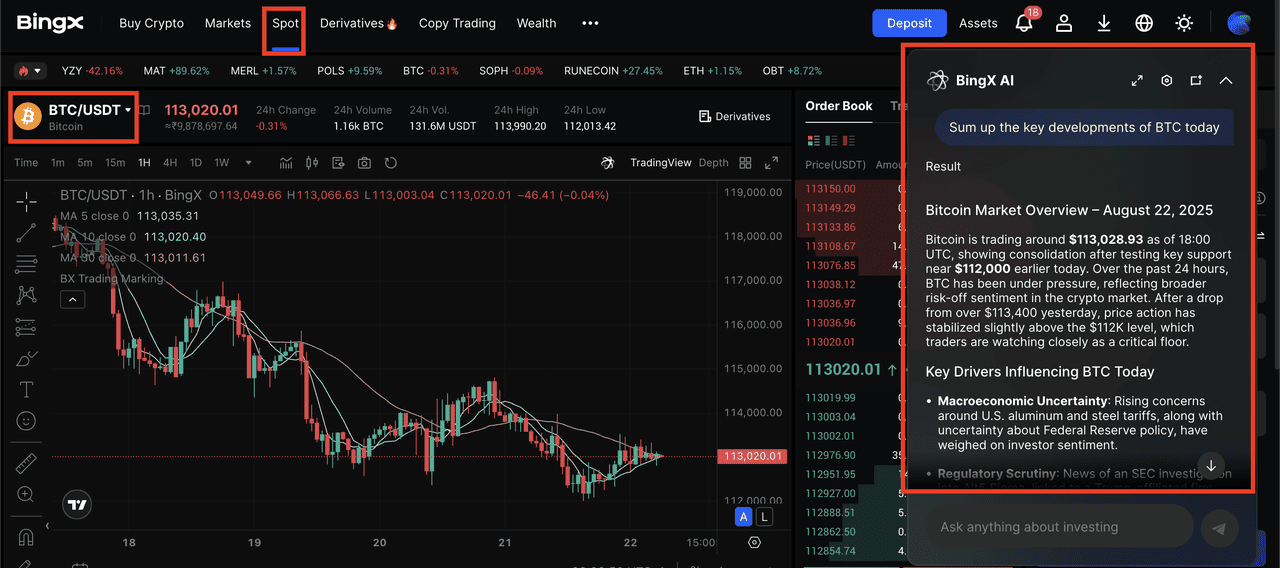Screen dimensions: 1280x568
Task: Click the BingX logo
Action: click(50, 22)
